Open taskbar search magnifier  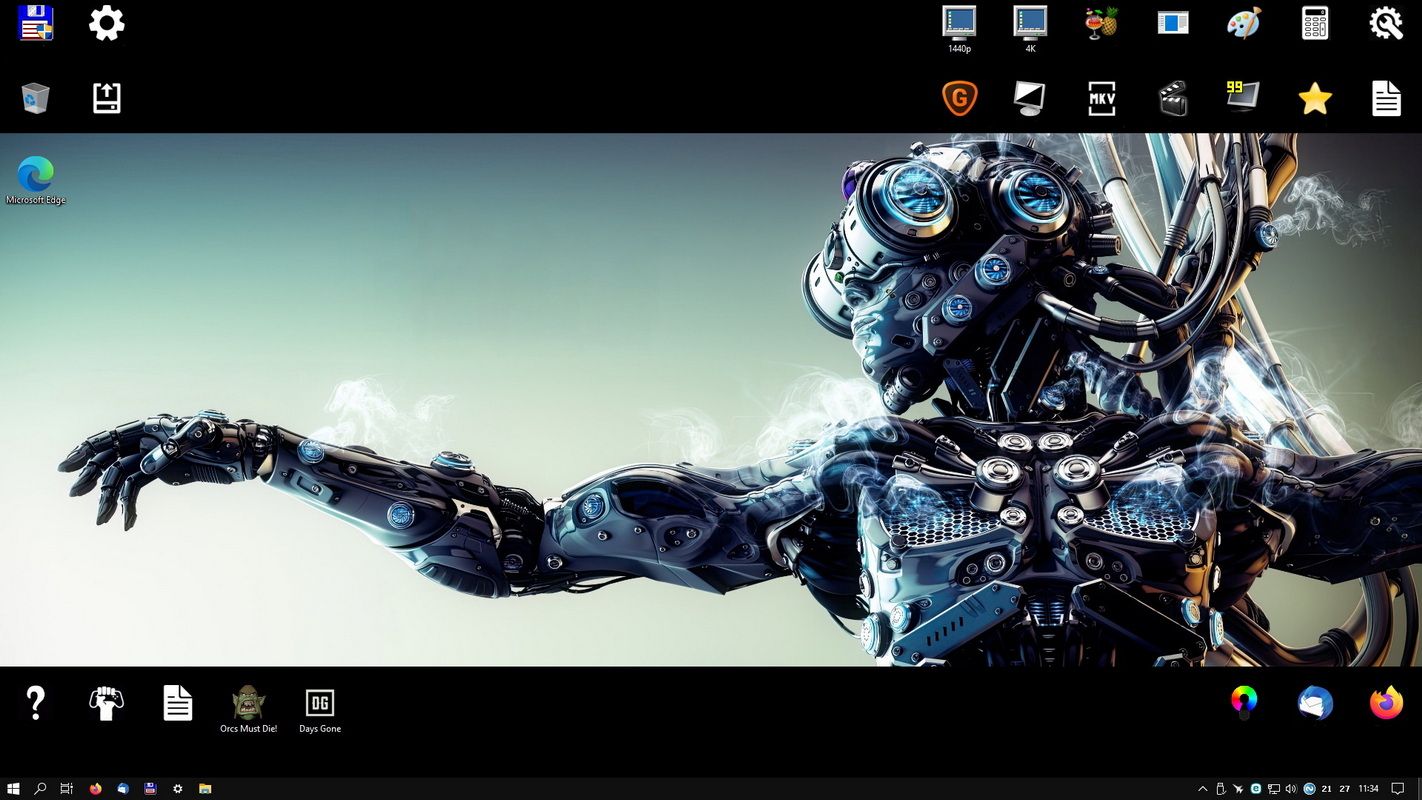click(x=40, y=789)
